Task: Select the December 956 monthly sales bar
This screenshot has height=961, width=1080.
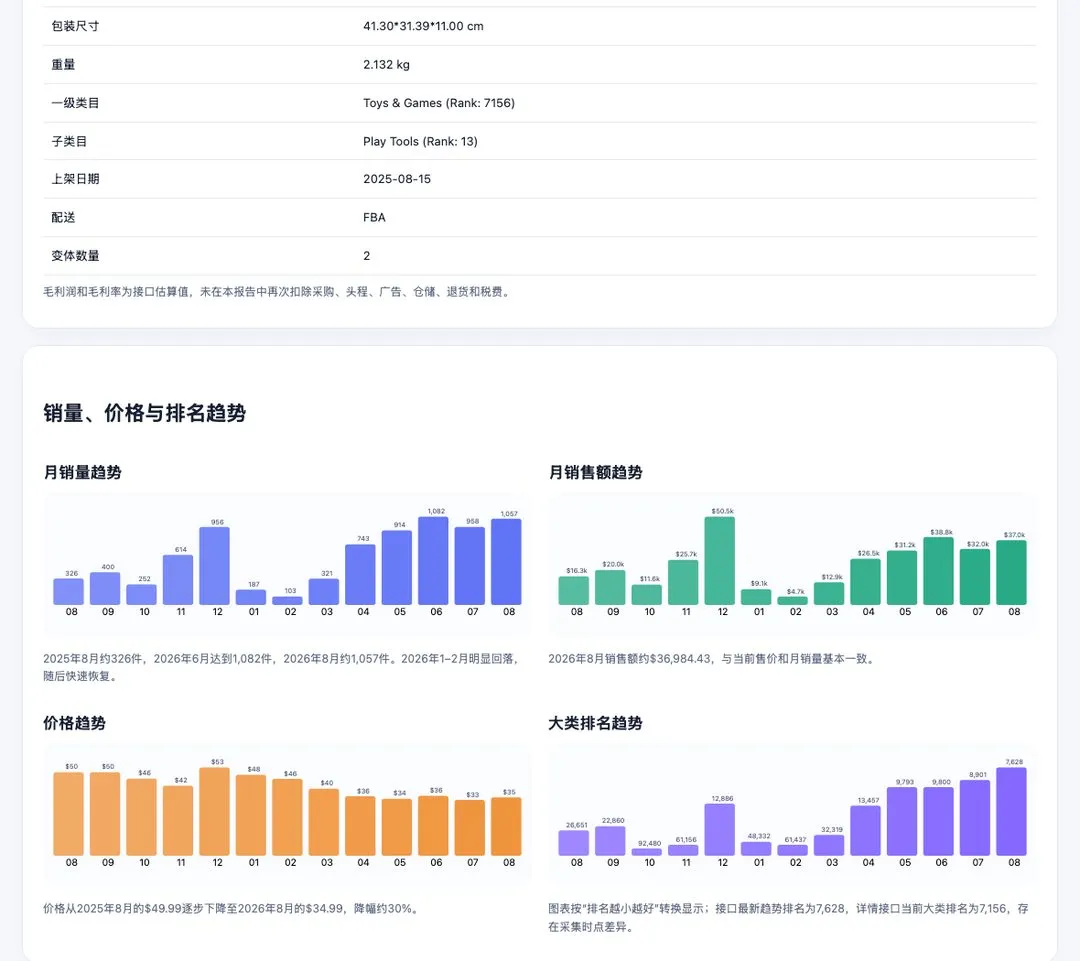Action: [x=217, y=566]
